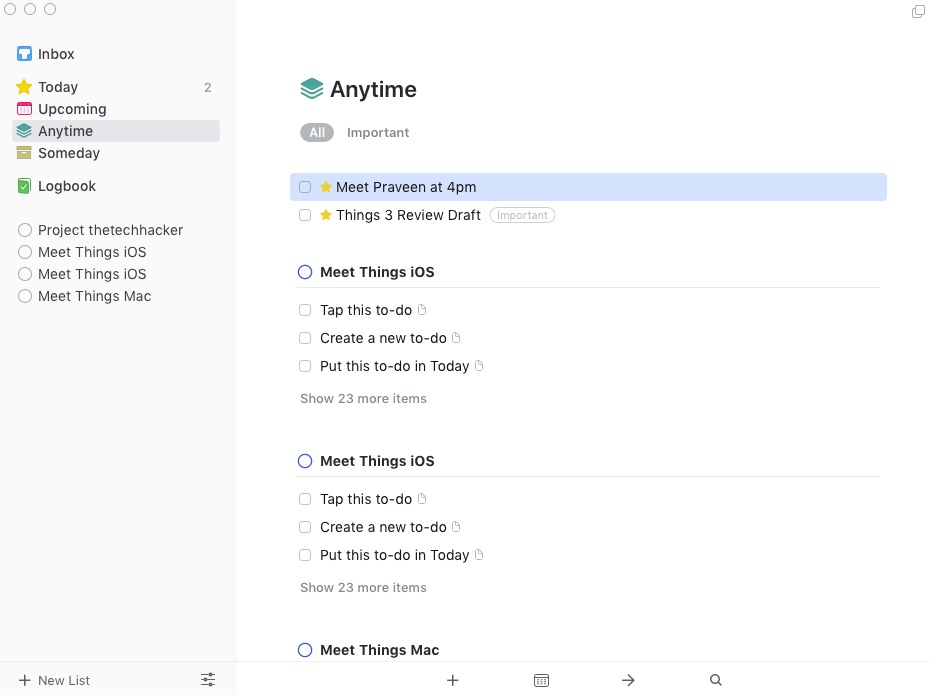Open note icon on first 'Tap this to-do'
The image size is (930, 695).
[422, 310]
